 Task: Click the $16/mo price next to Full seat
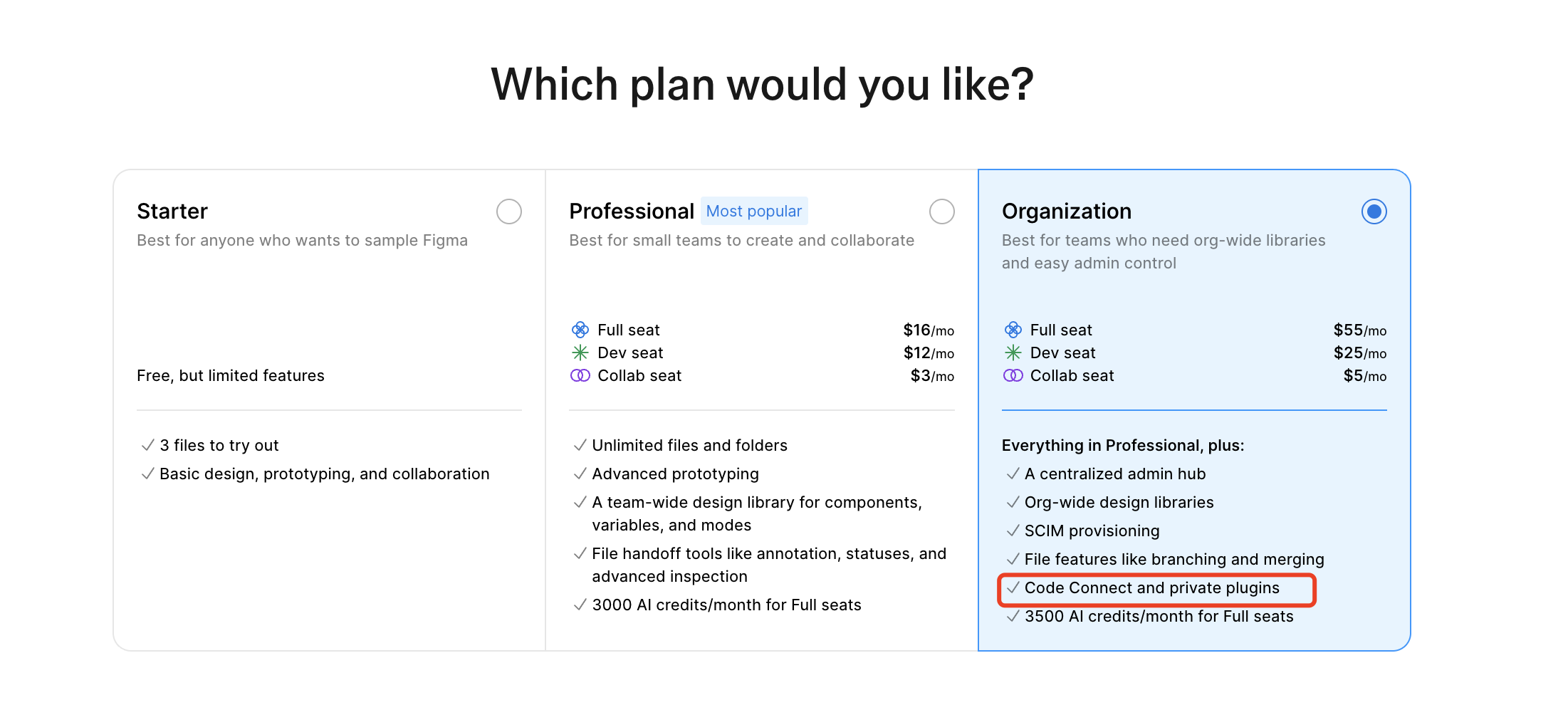927,330
